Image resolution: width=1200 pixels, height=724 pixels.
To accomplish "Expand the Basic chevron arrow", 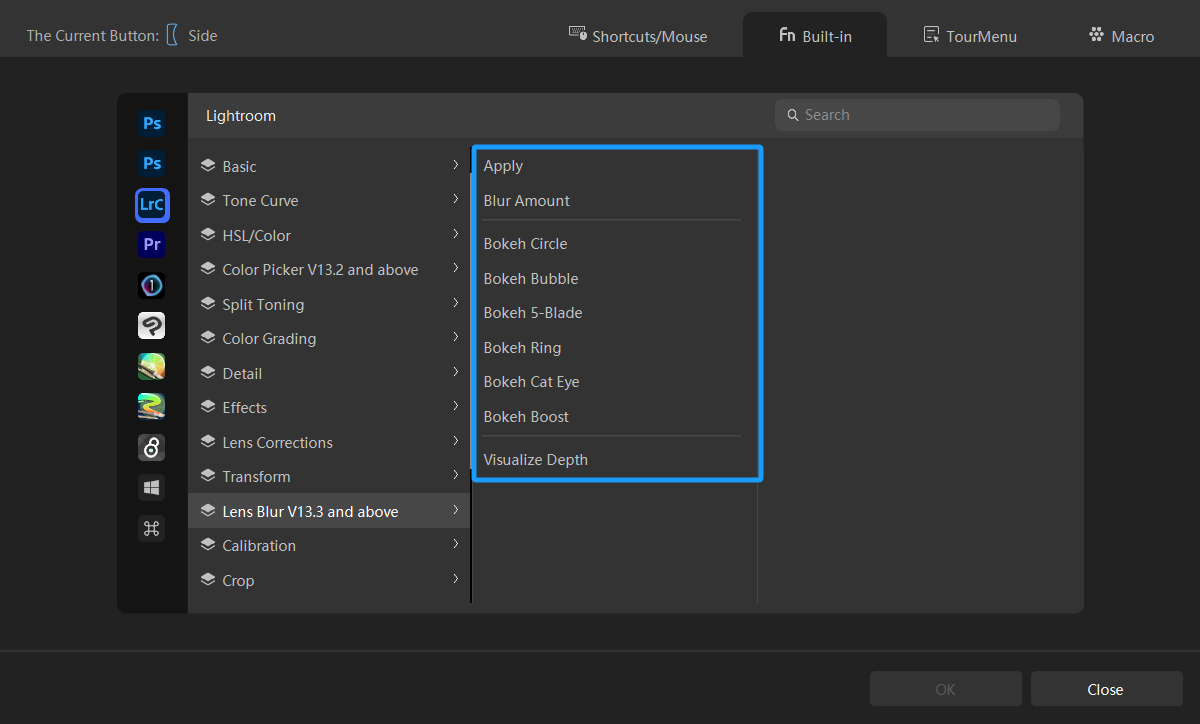I will pyautogui.click(x=455, y=165).
